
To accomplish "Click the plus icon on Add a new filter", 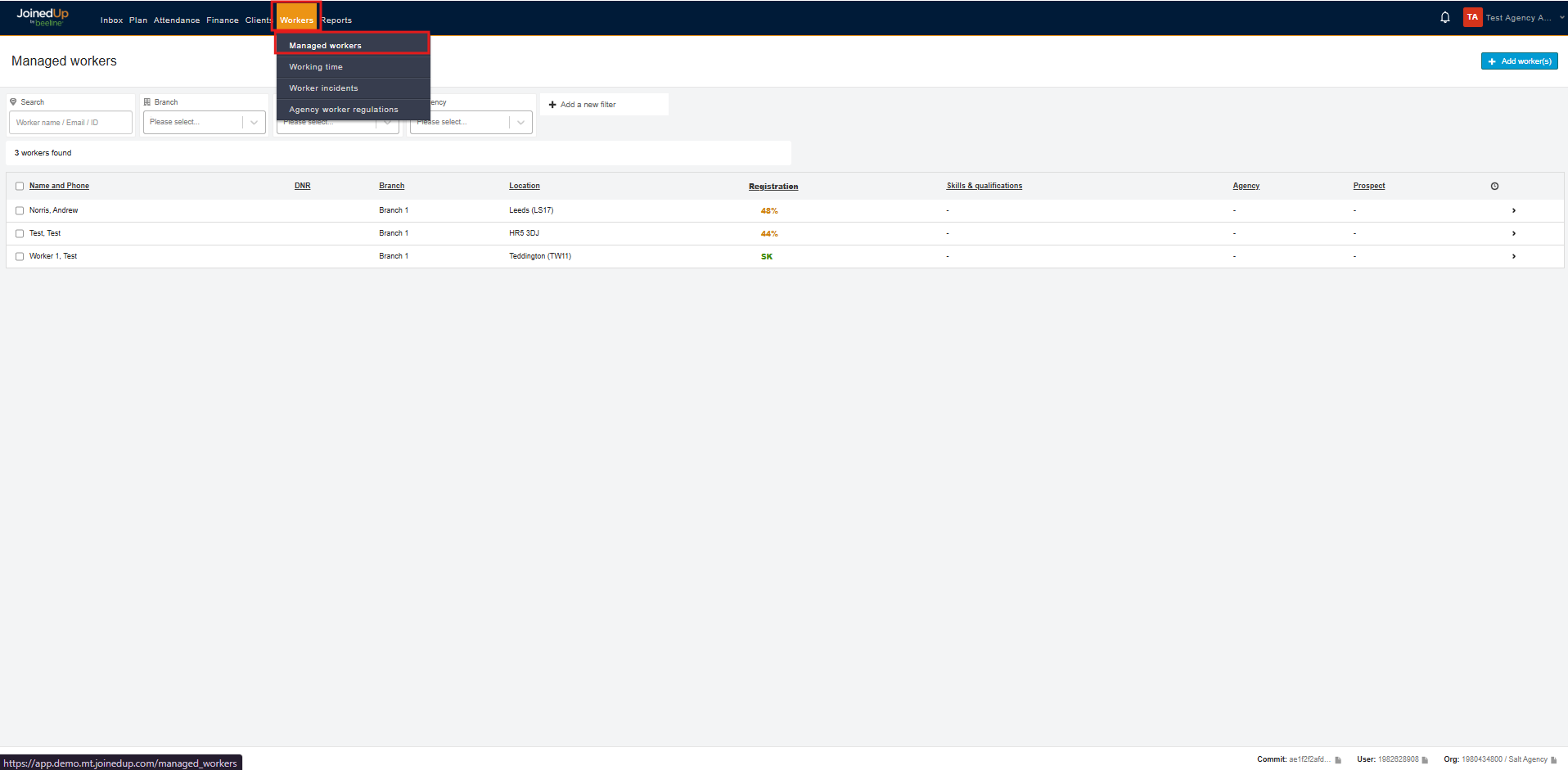I will [x=553, y=104].
